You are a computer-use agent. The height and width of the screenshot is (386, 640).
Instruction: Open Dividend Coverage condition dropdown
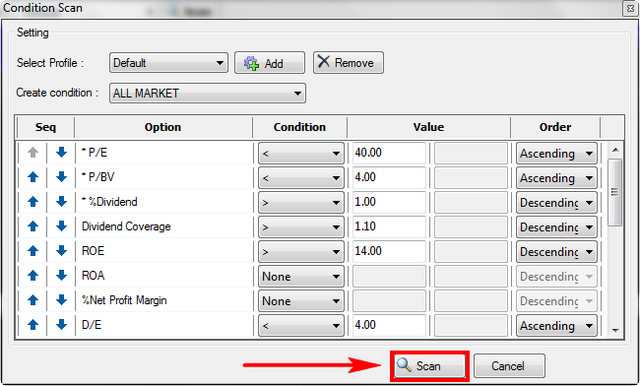point(301,227)
